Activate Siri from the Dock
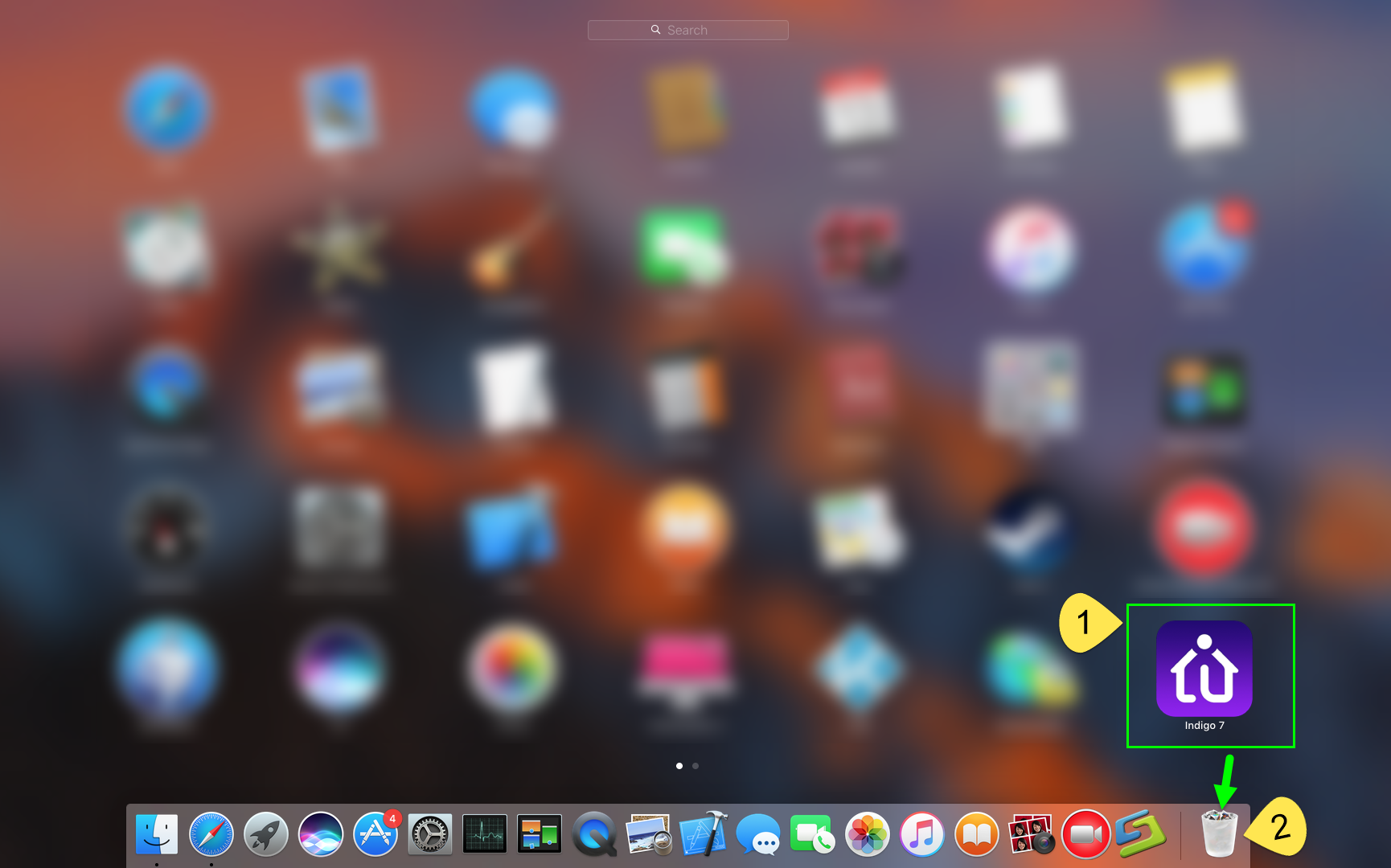Screen dimensions: 1391x868 pyautogui.click(x=320, y=834)
